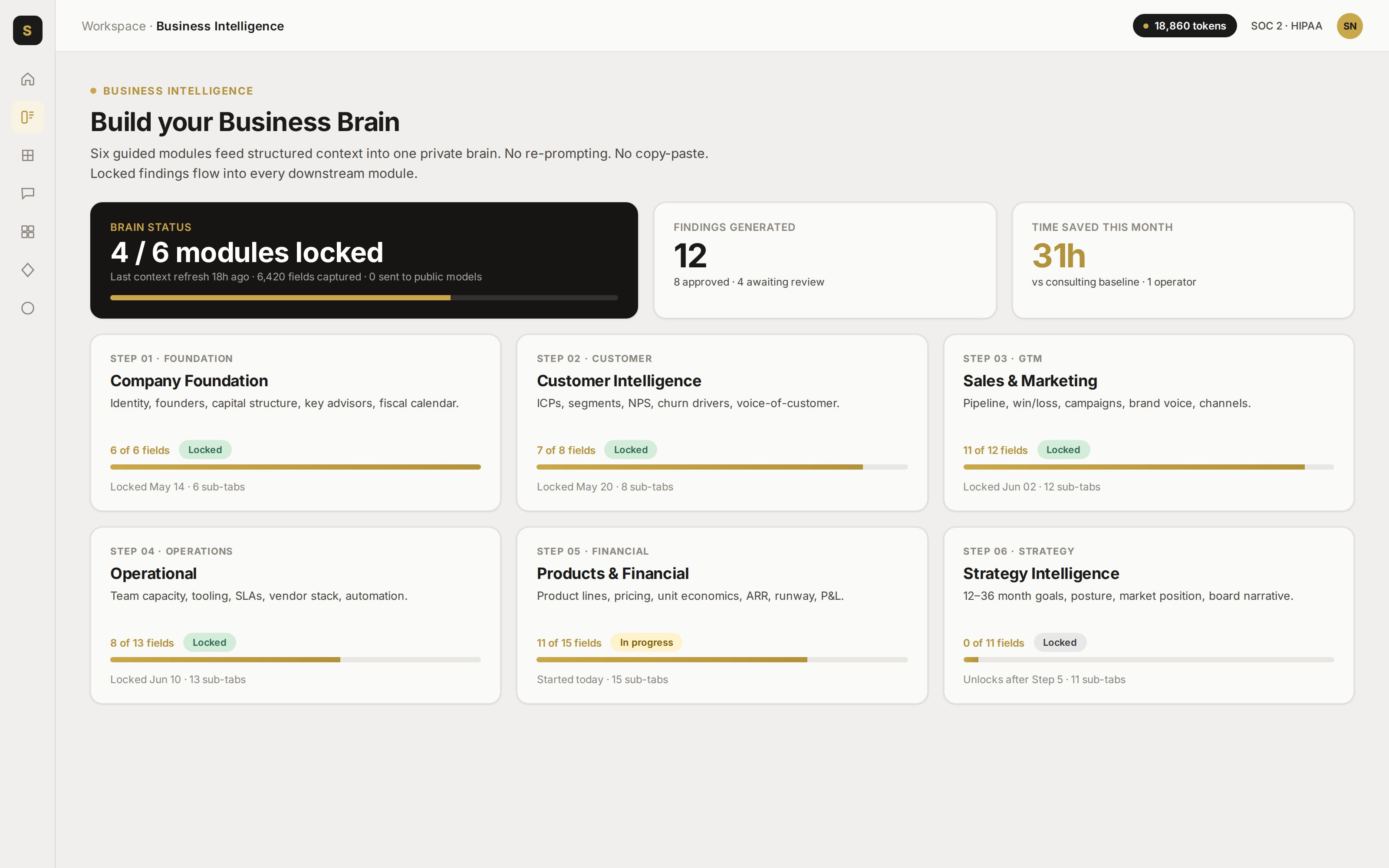The image size is (1389, 868).
Task: Click '0 of 11 fields' text
Action: pyautogui.click(x=994, y=643)
